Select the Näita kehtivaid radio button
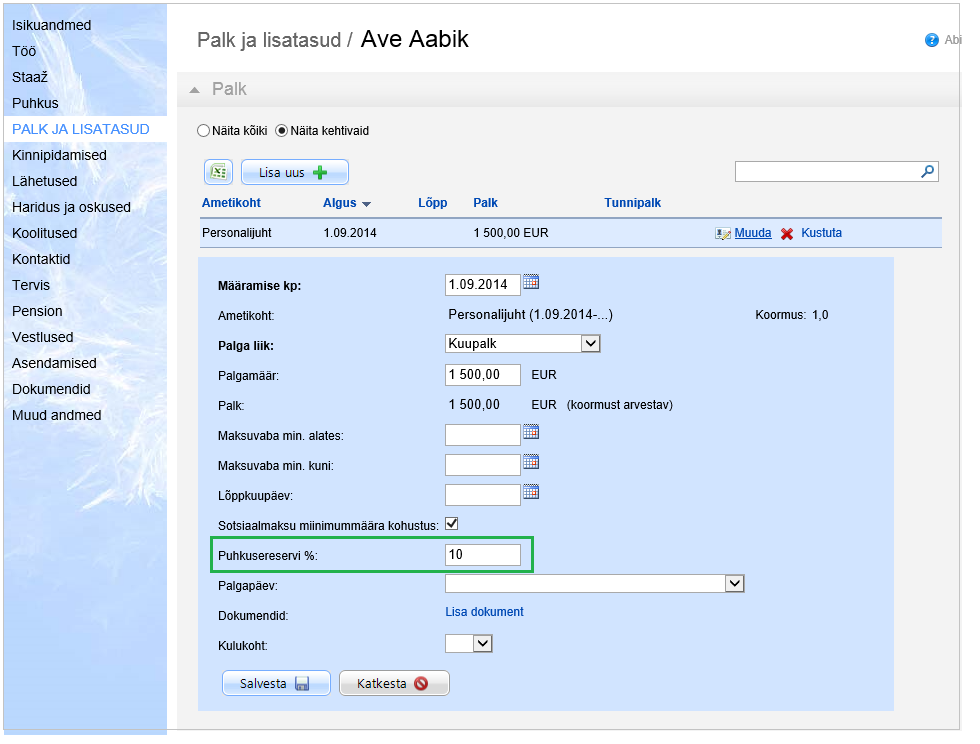 point(281,131)
